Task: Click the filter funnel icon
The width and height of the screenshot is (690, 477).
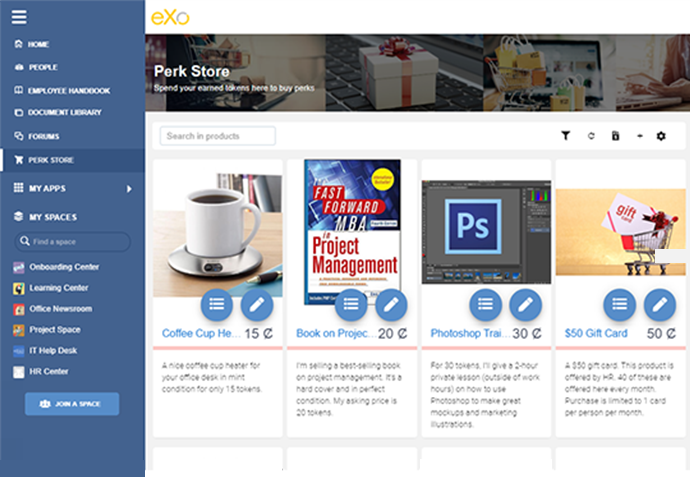Action: click(566, 136)
